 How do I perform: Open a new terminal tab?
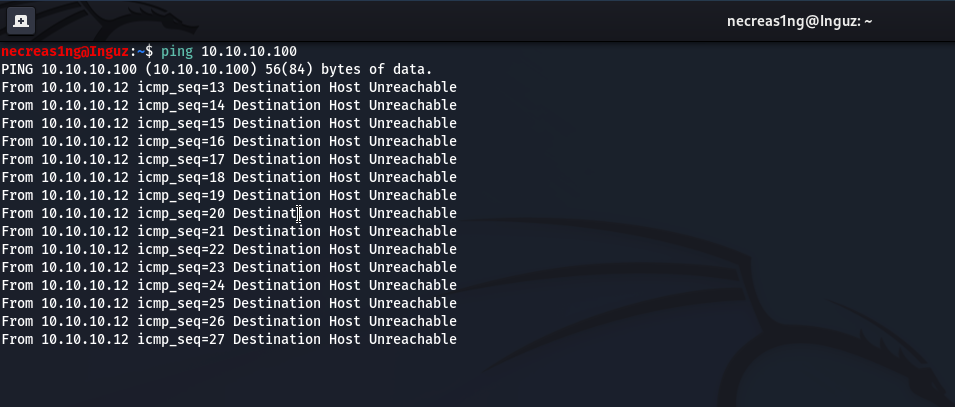point(21,20)
